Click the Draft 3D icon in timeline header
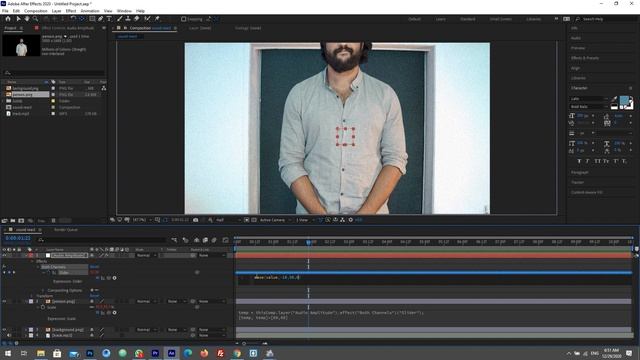This screenshot has height=360, width=640. [x=186, y=240]
